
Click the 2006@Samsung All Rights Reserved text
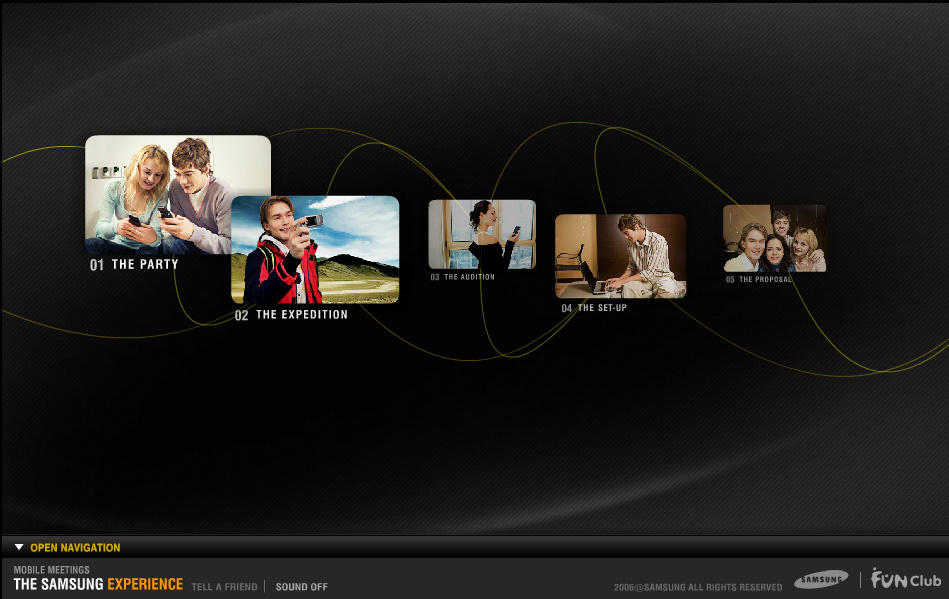[x=698, y=587]
